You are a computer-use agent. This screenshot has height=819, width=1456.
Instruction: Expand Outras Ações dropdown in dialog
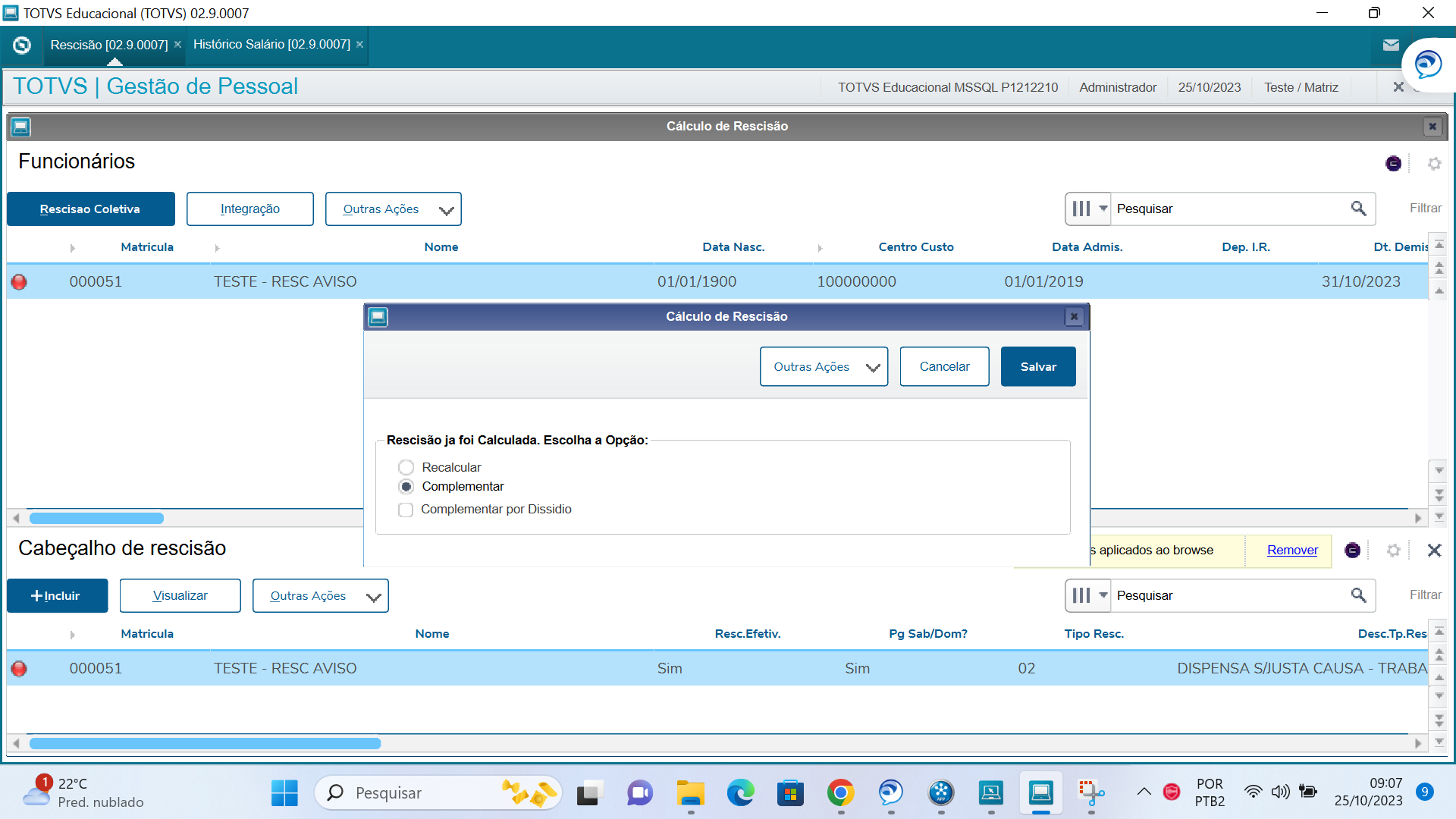click(x=824, y=367)
